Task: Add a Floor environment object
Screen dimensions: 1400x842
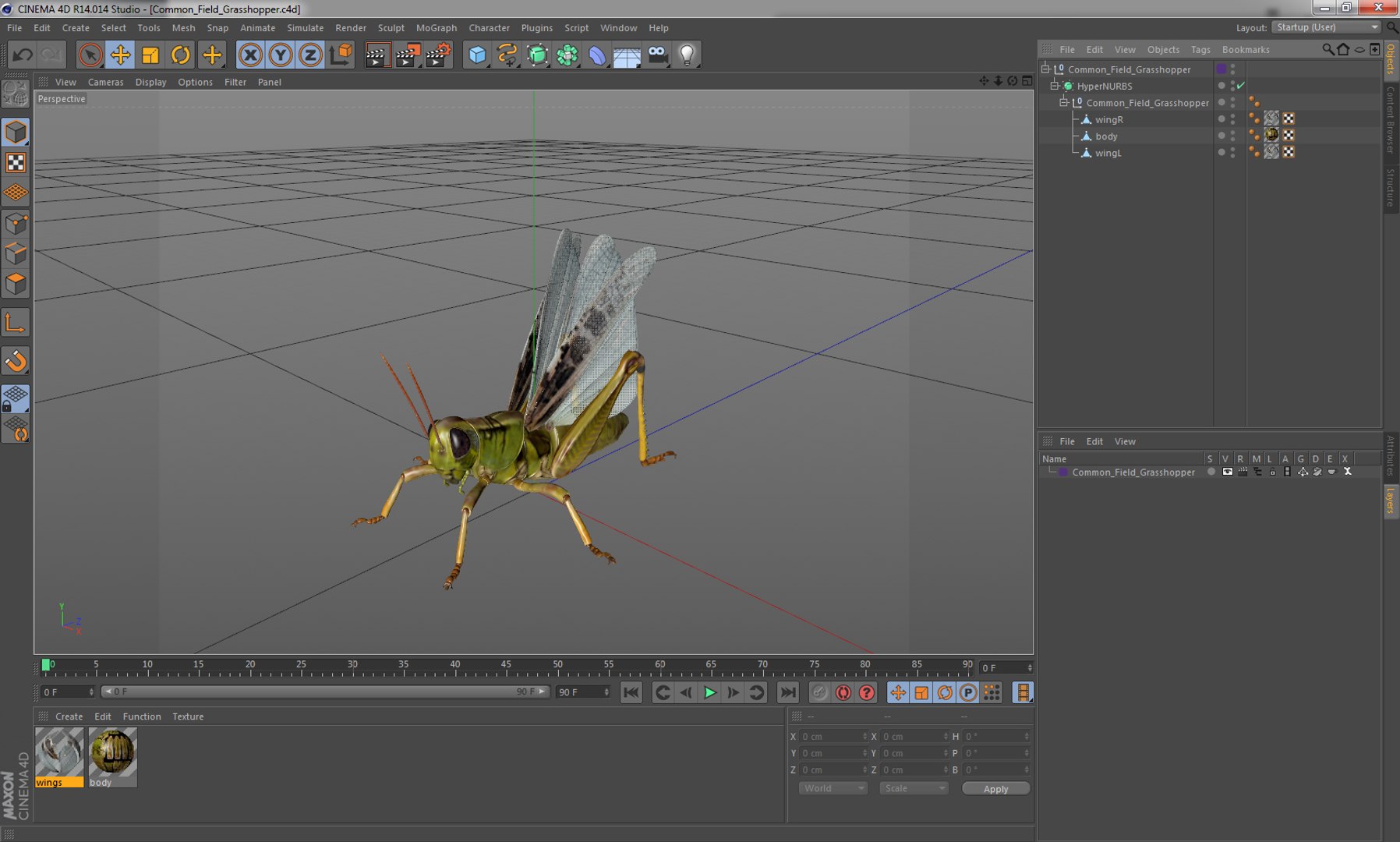Action: 628,55
